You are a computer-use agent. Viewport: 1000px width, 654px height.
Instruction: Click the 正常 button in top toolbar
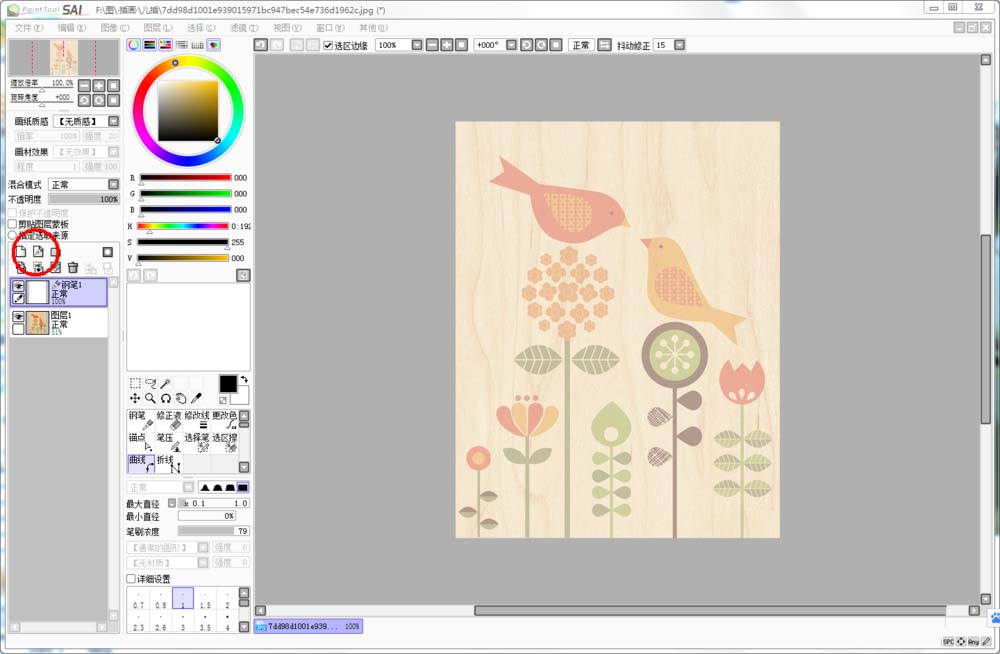click(581, 46)
